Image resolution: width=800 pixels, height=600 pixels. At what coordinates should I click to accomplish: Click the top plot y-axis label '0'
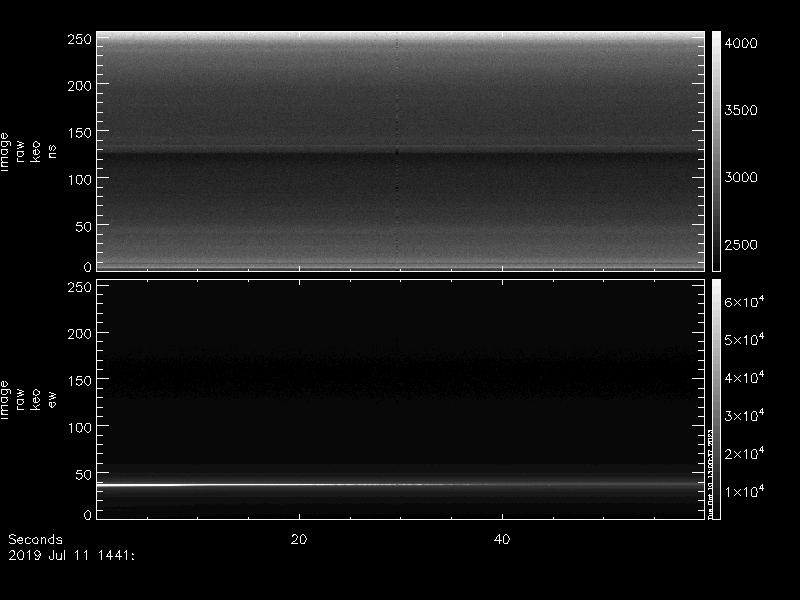tap(88, 266)
